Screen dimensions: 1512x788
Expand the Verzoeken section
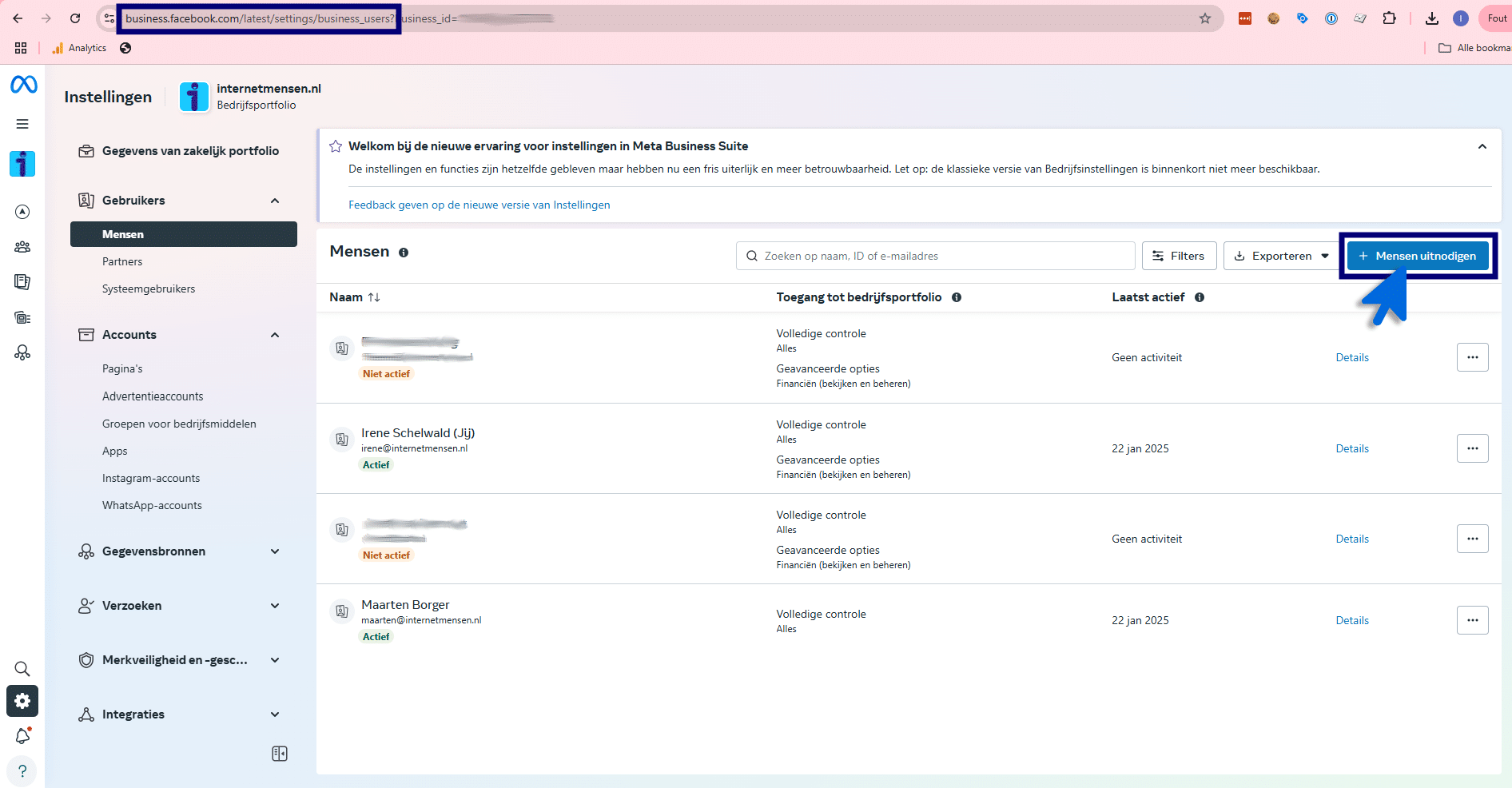coord(275,606)
